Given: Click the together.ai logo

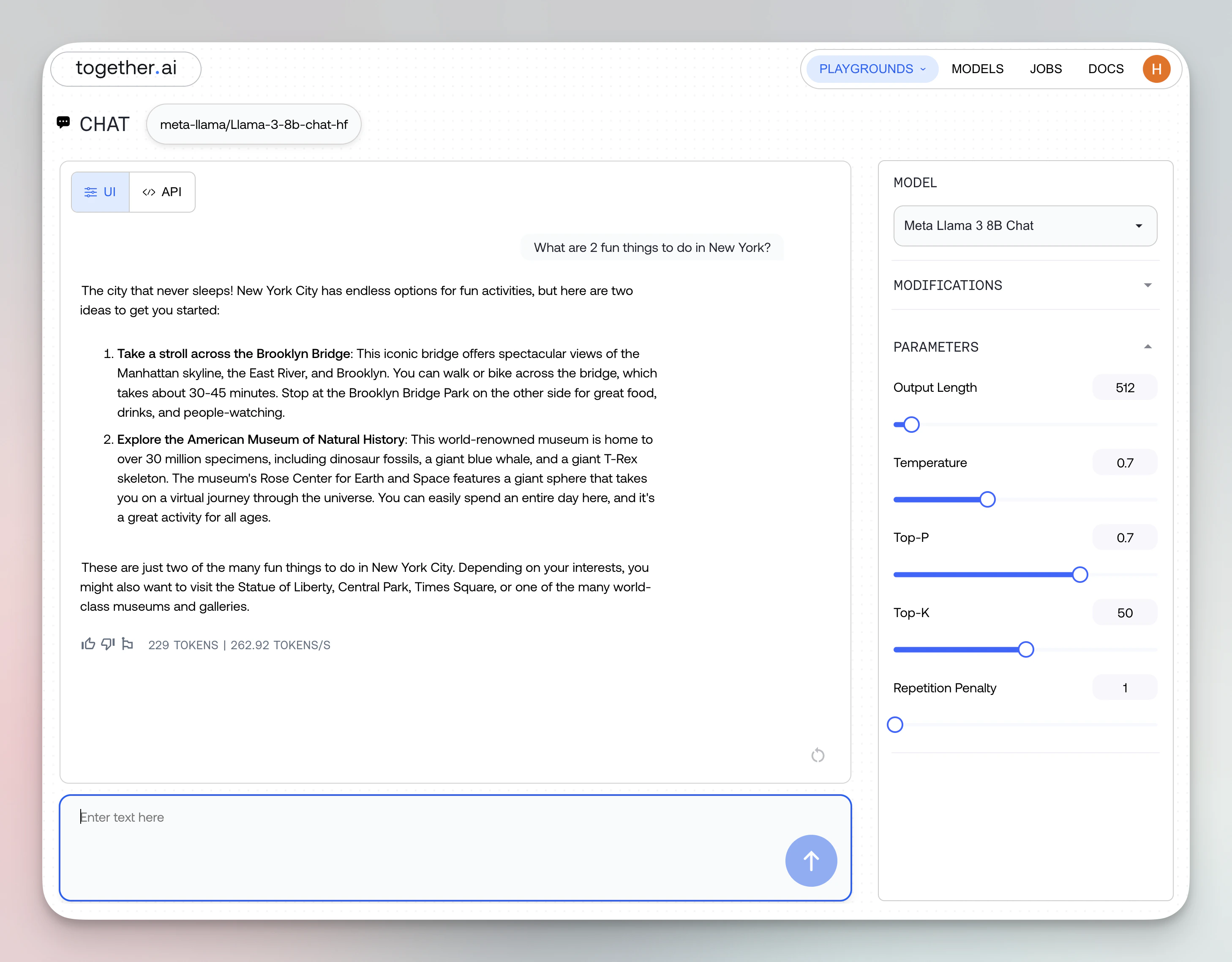Looking at the screenshot, I should [x=126, y=68].
